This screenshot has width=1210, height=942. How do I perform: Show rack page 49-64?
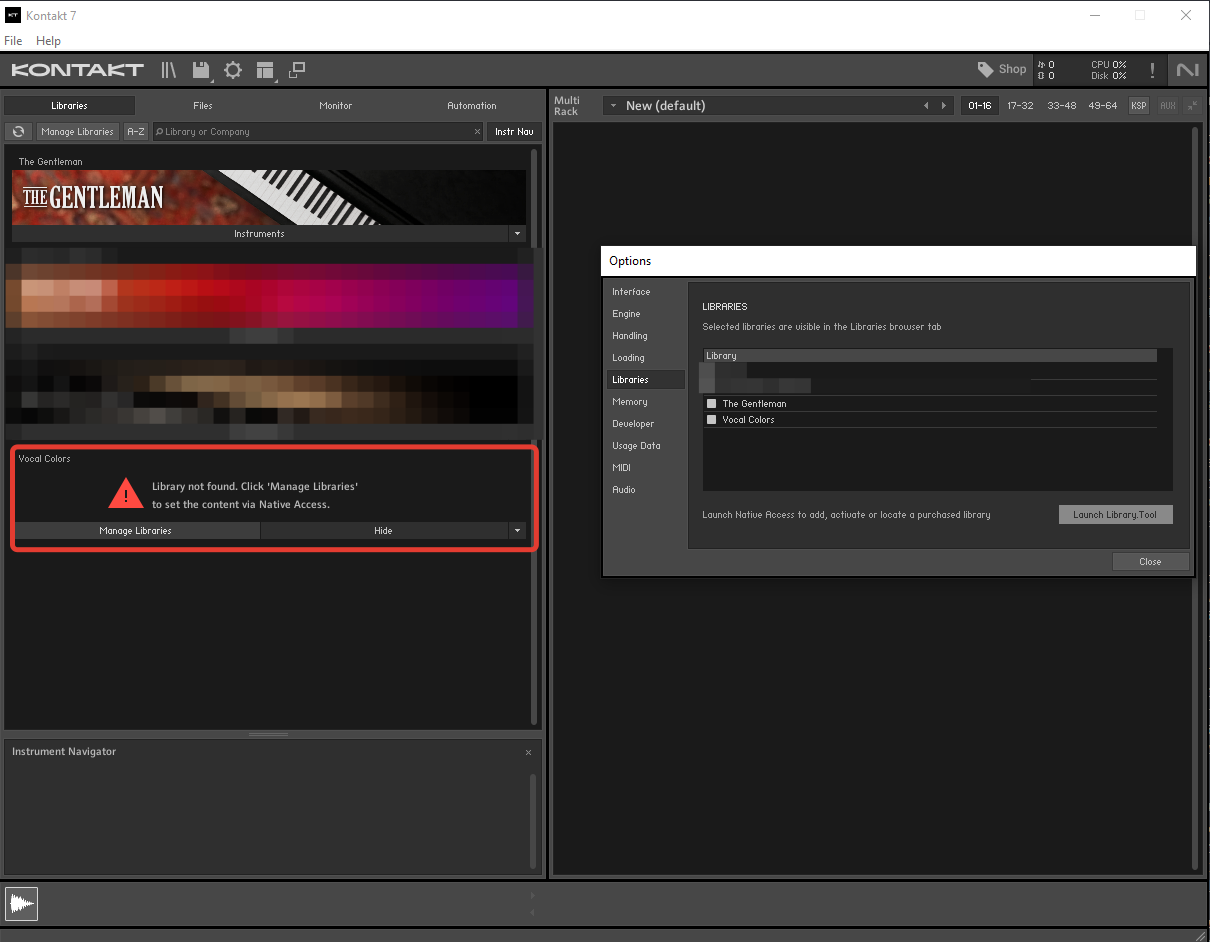tap(1103, 106)
